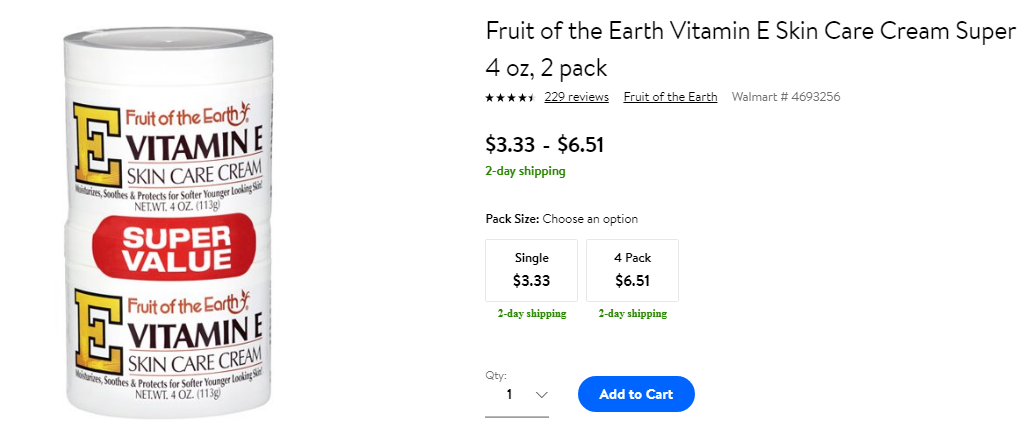Image resolution: width=1020 pixels, height=439 pixels.
Task: Click the $3.33 - $6.51 price range
Action: (544, 144)
